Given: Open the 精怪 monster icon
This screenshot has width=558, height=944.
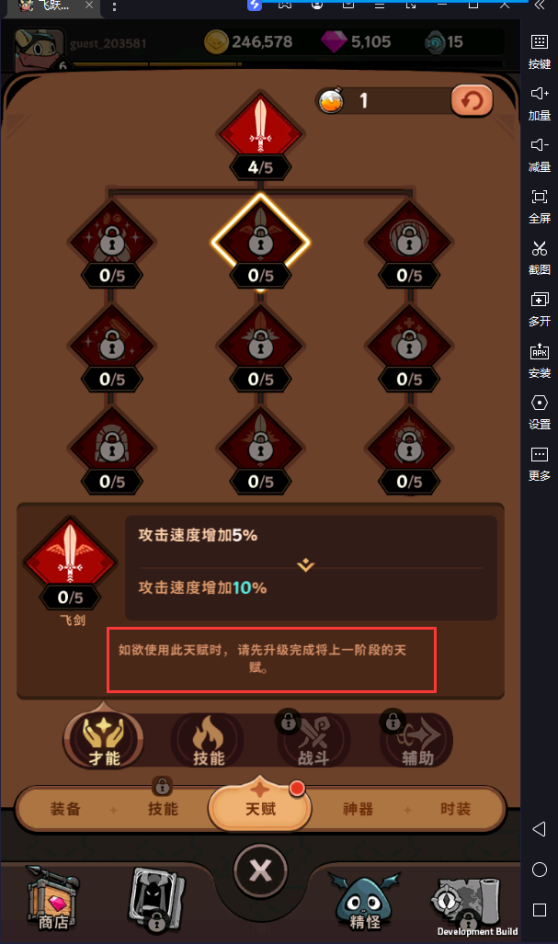Looking at the screenshot, I should (364, 899).
